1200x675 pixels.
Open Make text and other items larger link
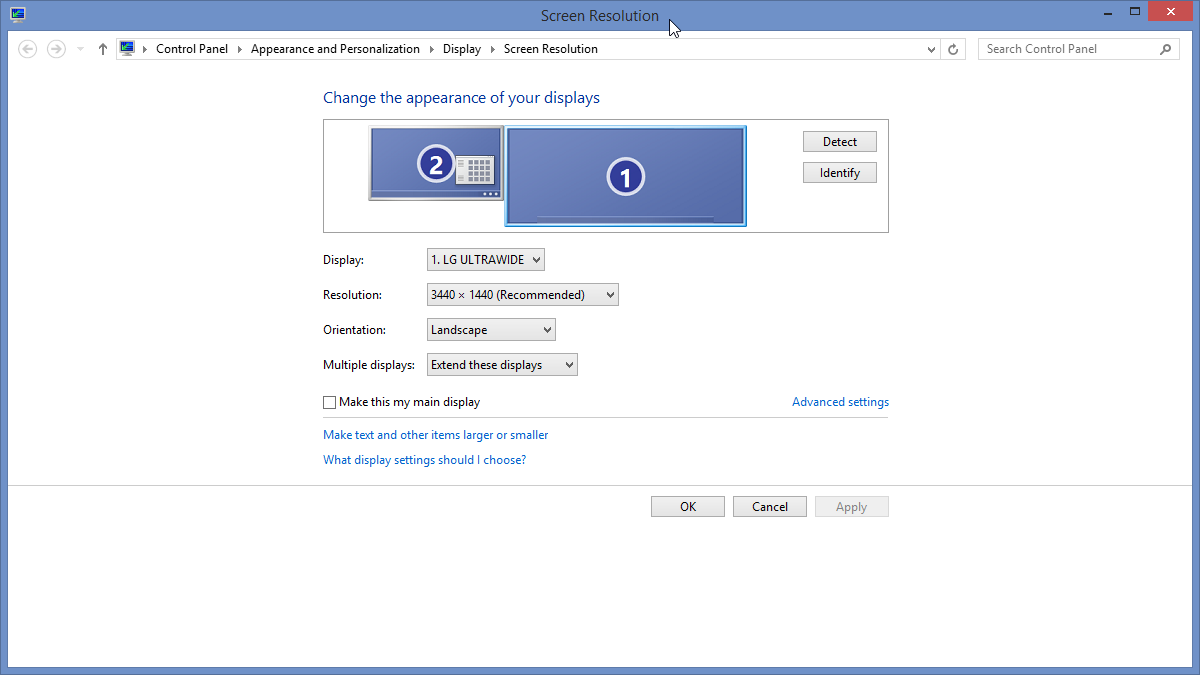(x=436, y=435)
